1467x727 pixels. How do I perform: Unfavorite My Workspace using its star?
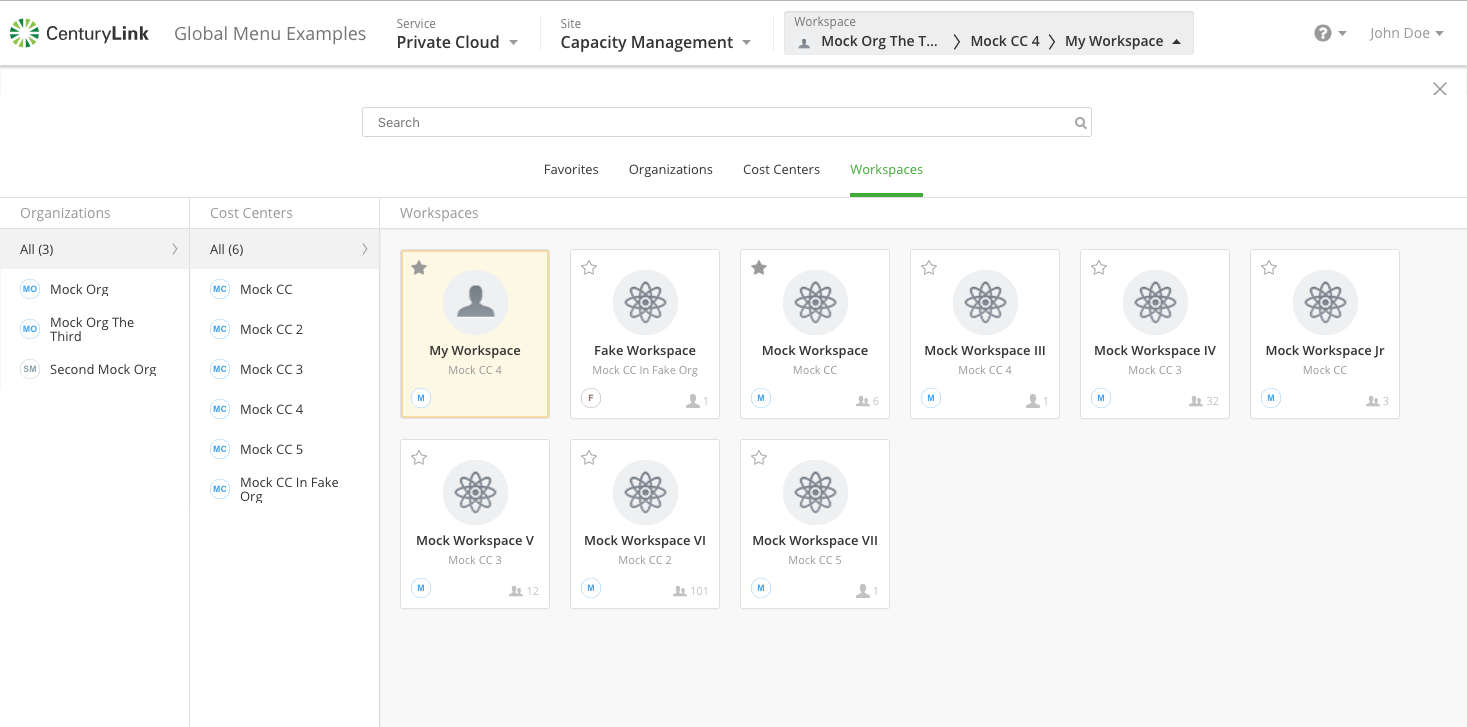(419, 268)
